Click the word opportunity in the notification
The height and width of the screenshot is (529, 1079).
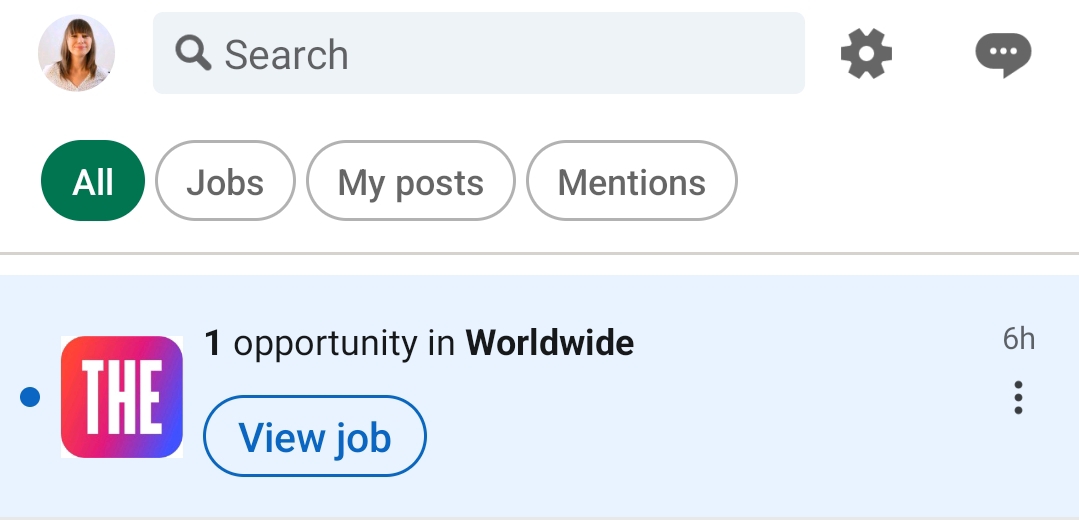pyautogui.click(x=325, y=344)
